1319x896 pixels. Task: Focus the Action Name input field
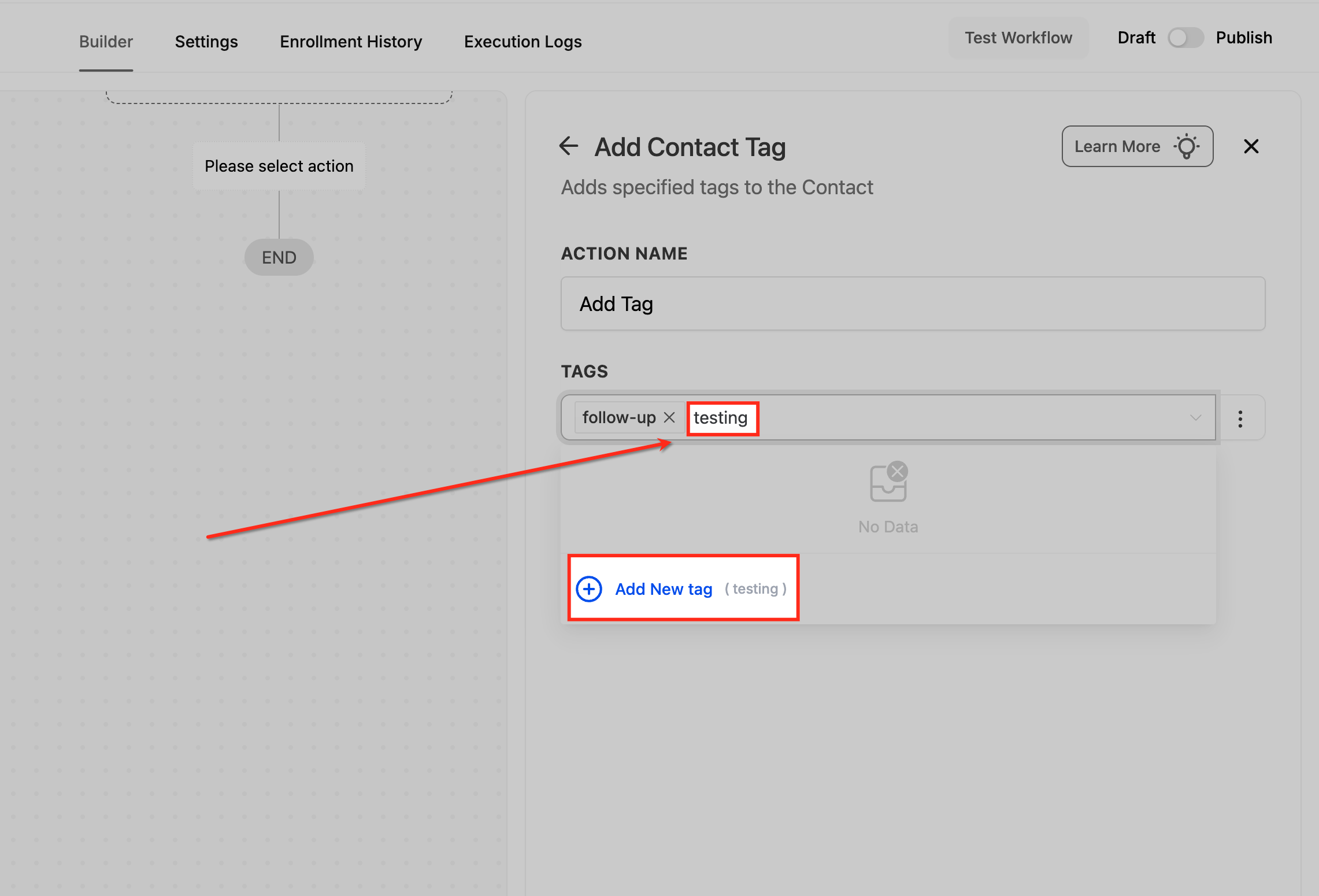pos(913,304)
